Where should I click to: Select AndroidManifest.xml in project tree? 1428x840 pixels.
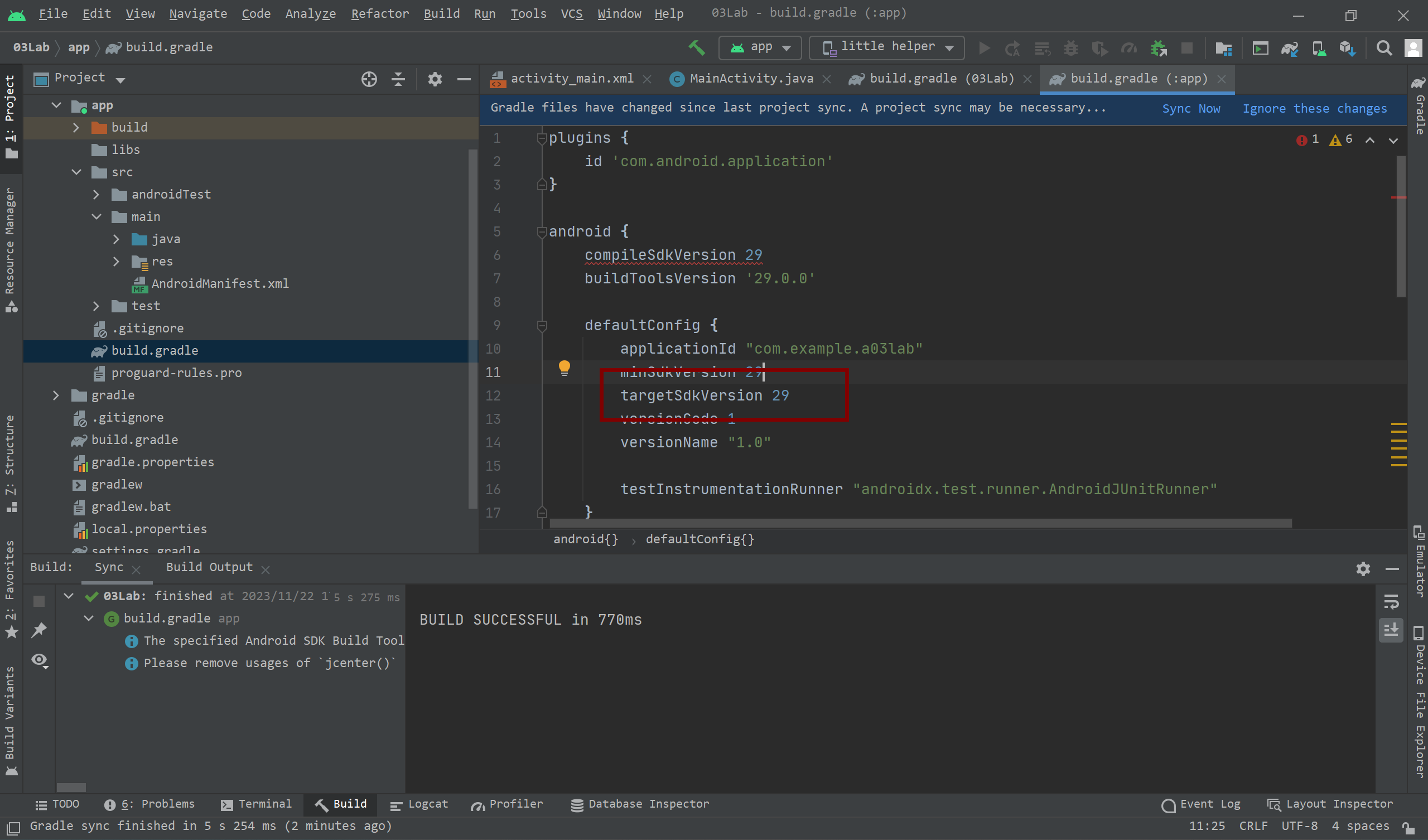[219, 284]
